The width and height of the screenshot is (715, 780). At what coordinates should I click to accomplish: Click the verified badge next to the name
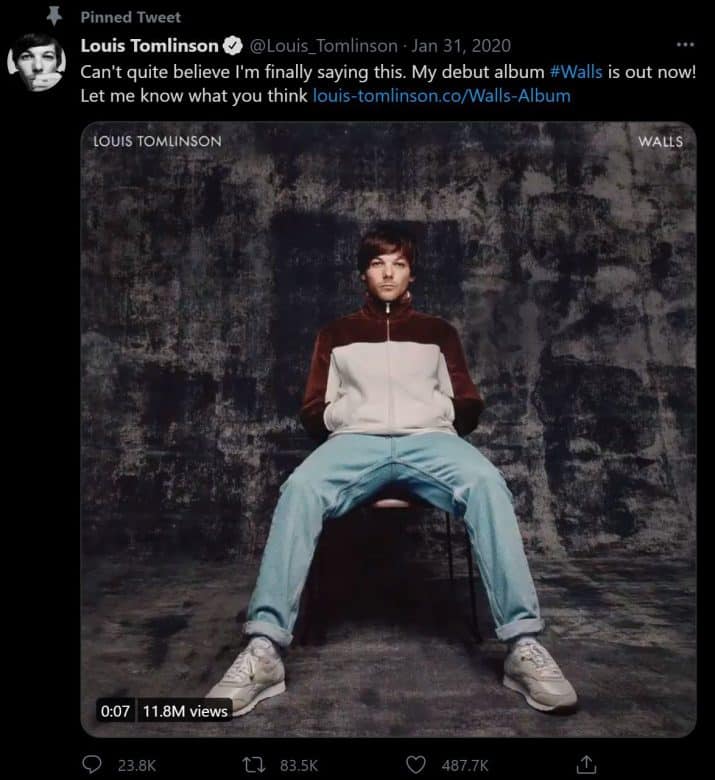pyautogui.click(x=229, y=46)
